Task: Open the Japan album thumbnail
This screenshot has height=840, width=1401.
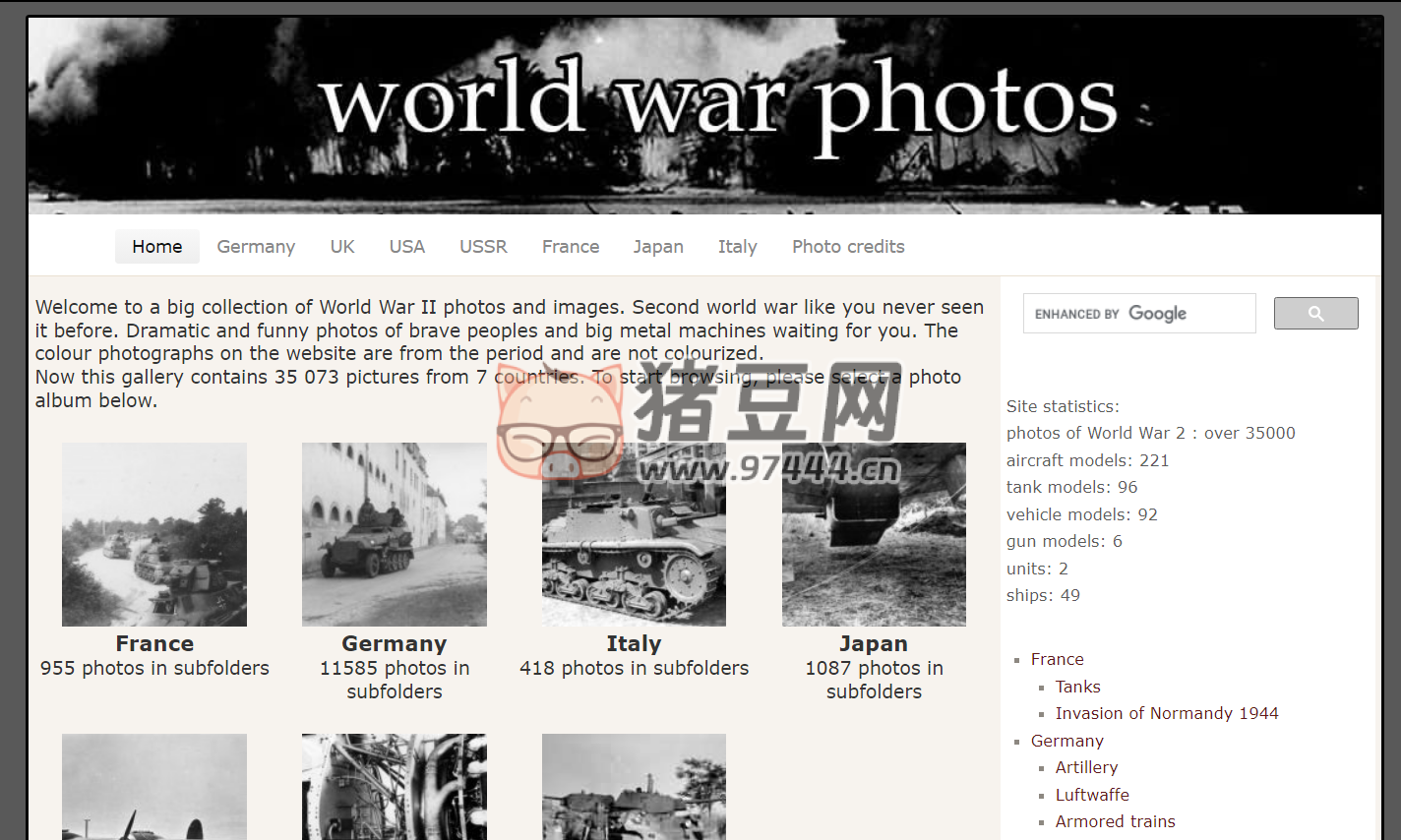Action: (x=873, y=534)
